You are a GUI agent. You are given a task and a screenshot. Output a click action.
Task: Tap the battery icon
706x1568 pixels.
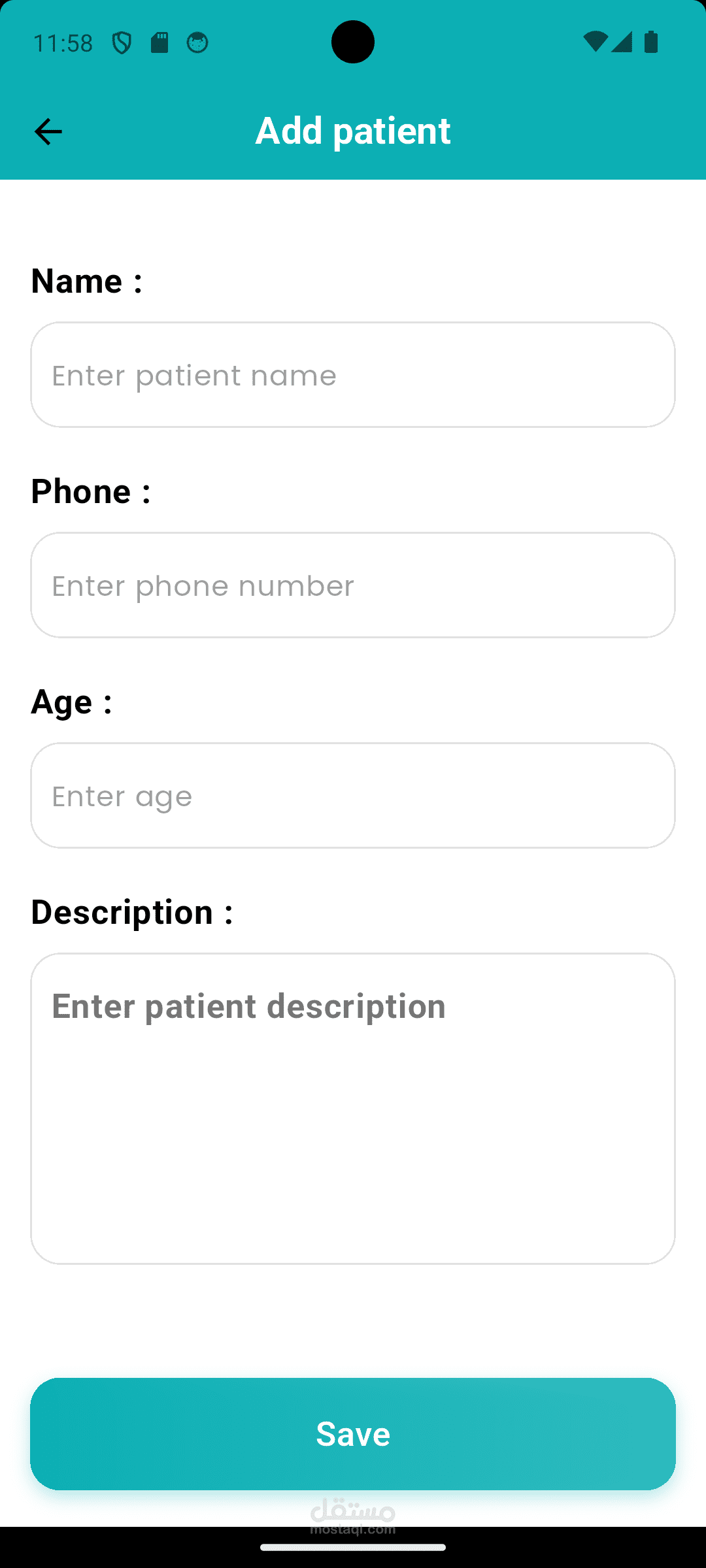tap(651, 42)
